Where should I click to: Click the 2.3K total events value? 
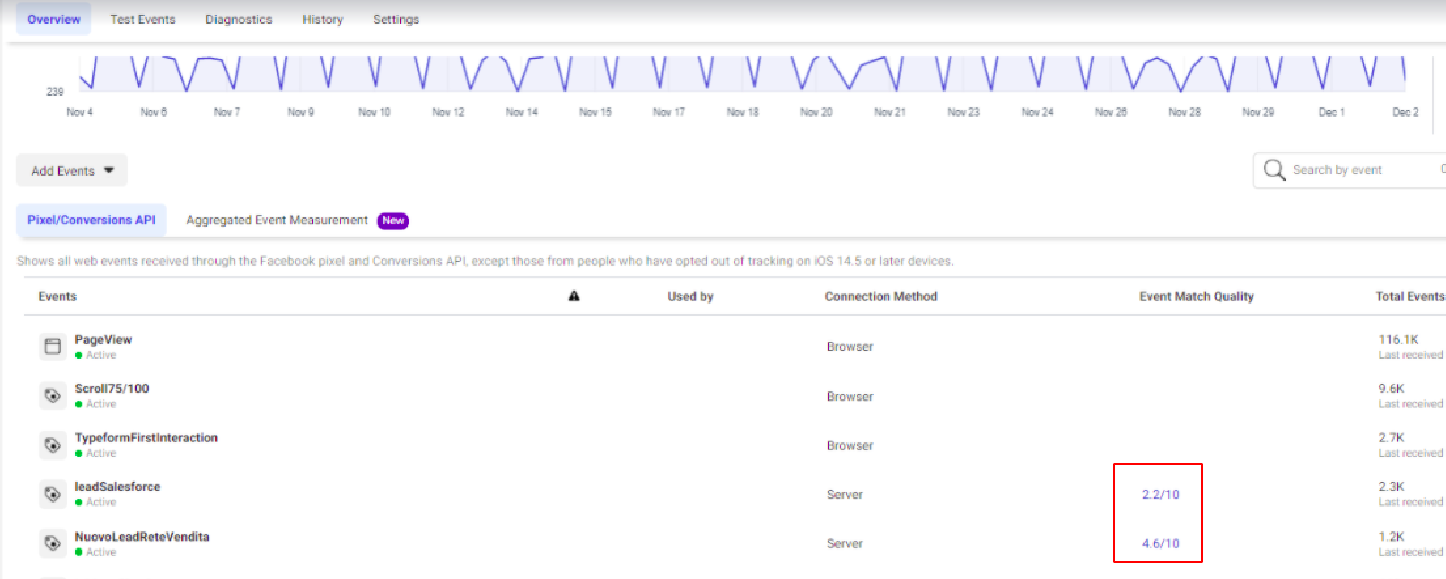click(1391, 487)
